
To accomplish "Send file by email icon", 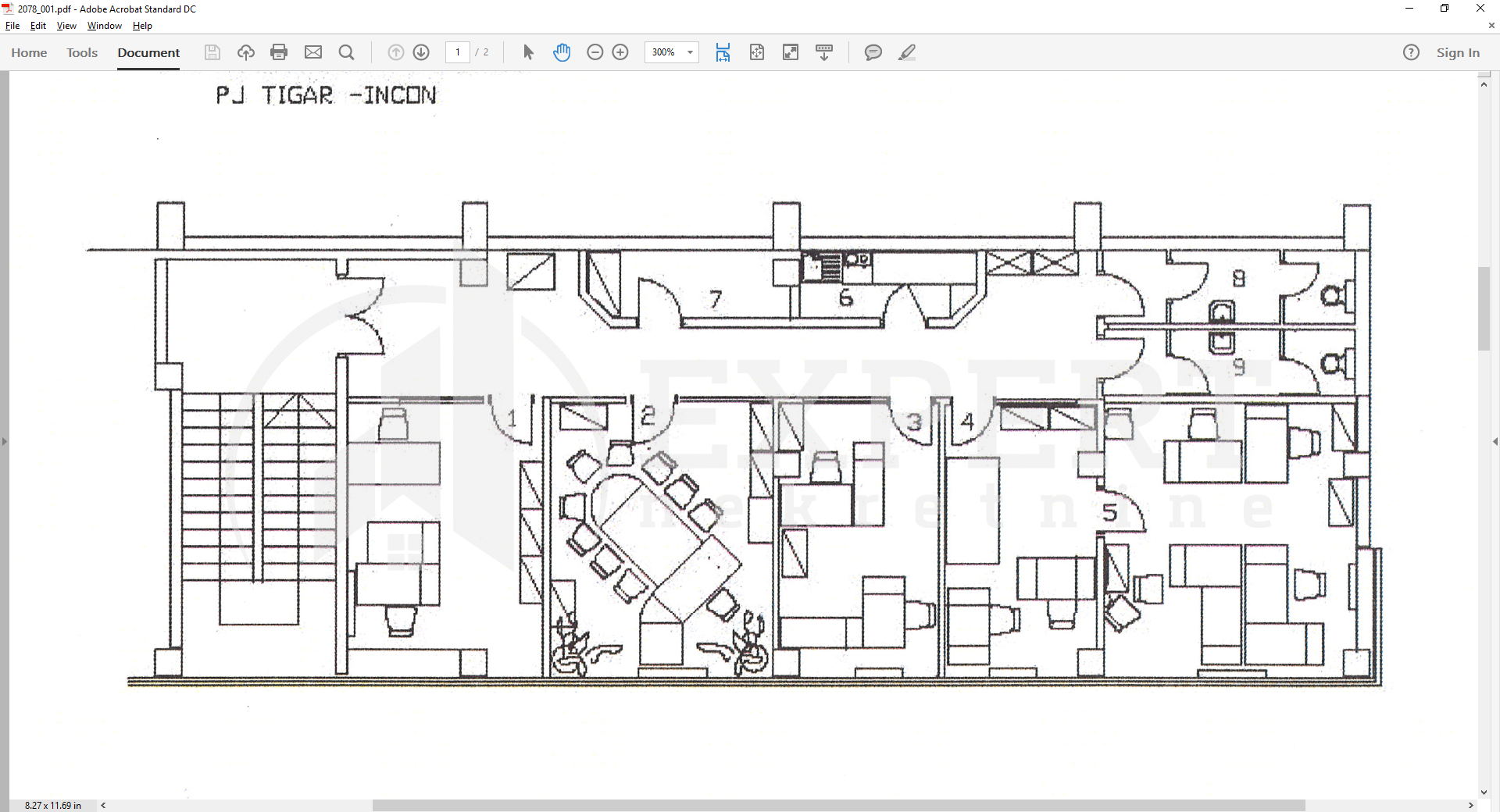I will (x=313, y=52).
